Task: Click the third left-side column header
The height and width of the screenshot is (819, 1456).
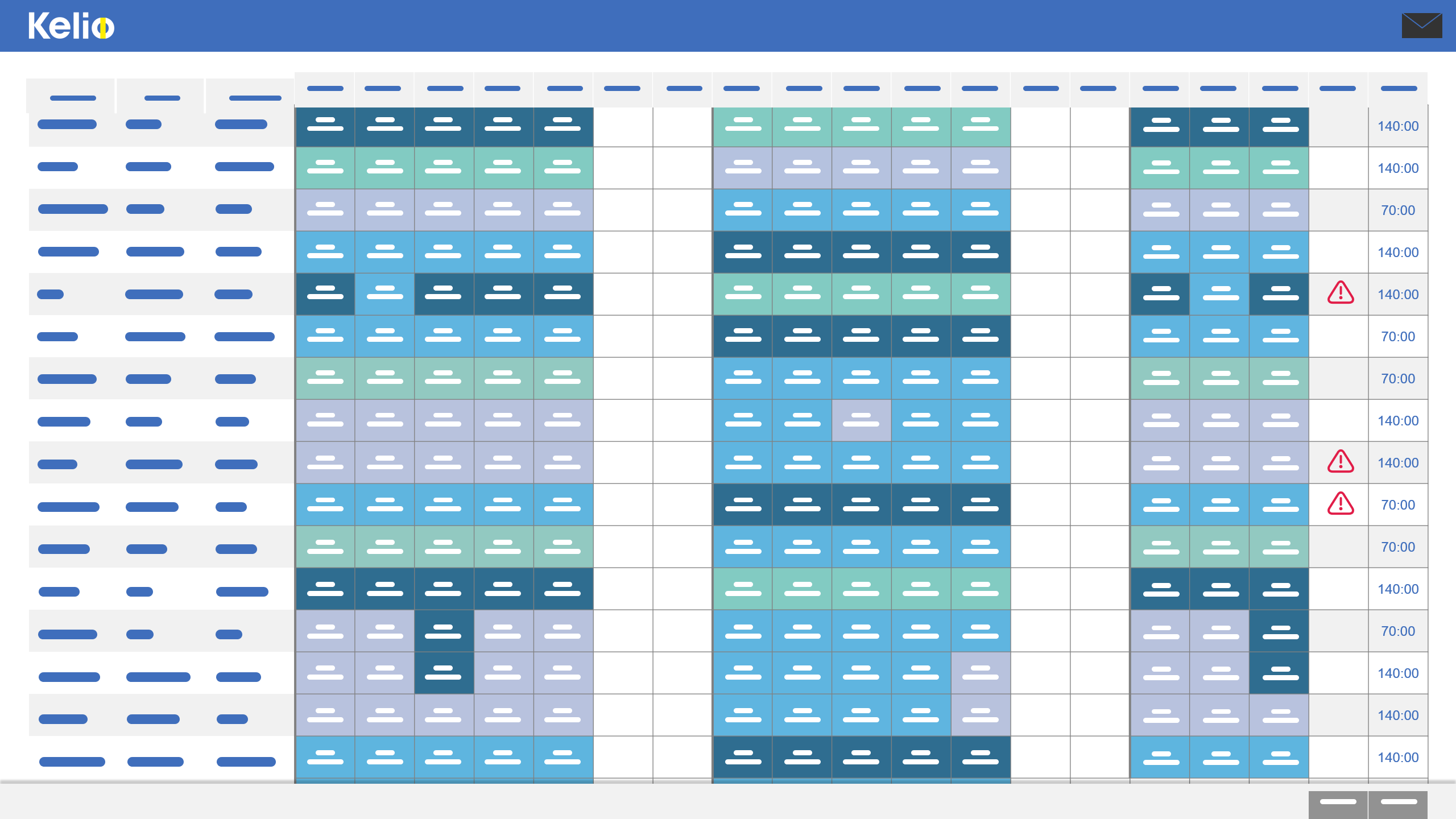Action: (x=255, y=98)
